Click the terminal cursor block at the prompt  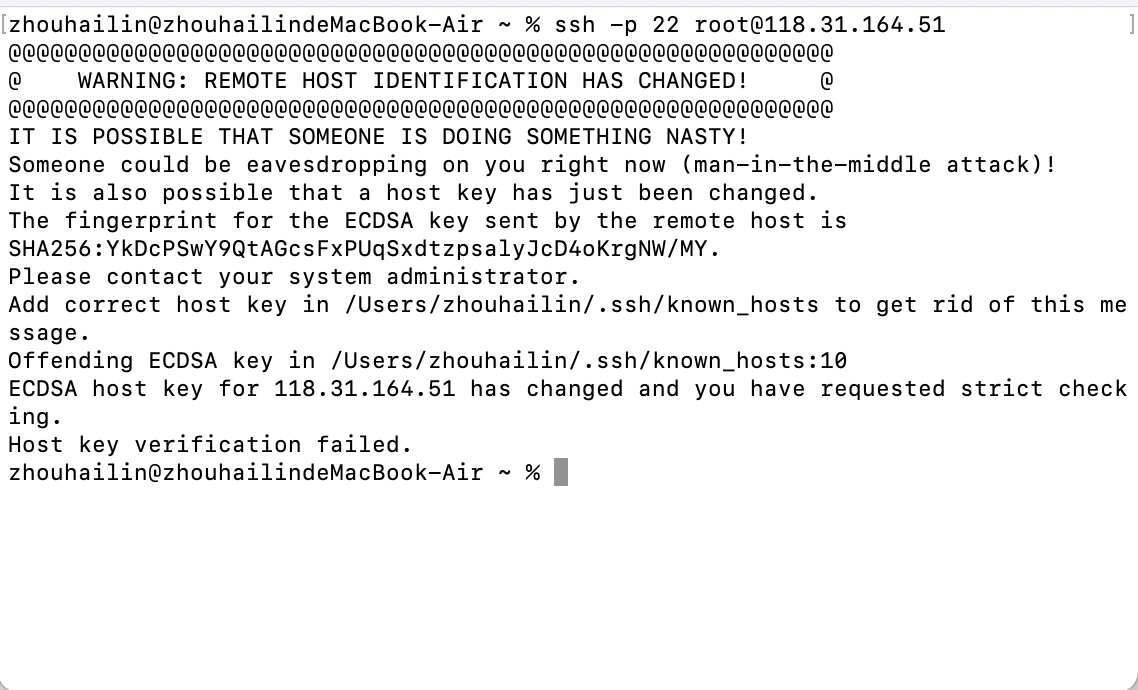coord(561,472)
